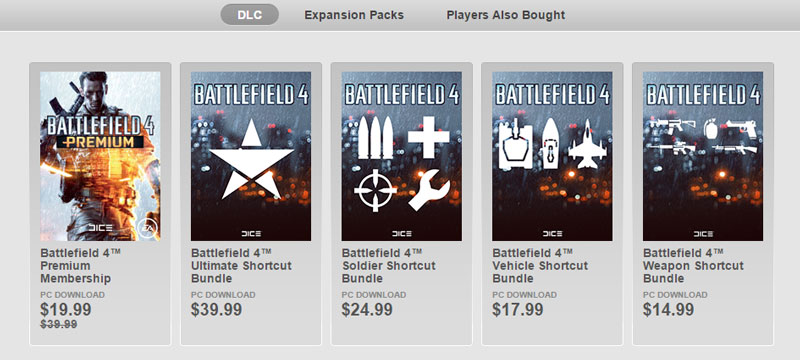Open the Battlefield 4 Premium cover image
Viewport: 800px width, 360px height.
pos(100,156)
